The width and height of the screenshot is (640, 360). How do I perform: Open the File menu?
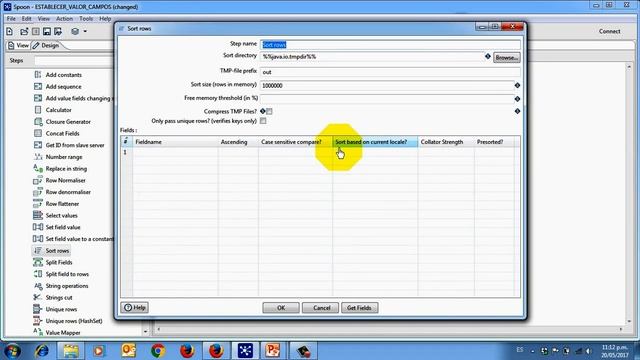click(11, 19)
